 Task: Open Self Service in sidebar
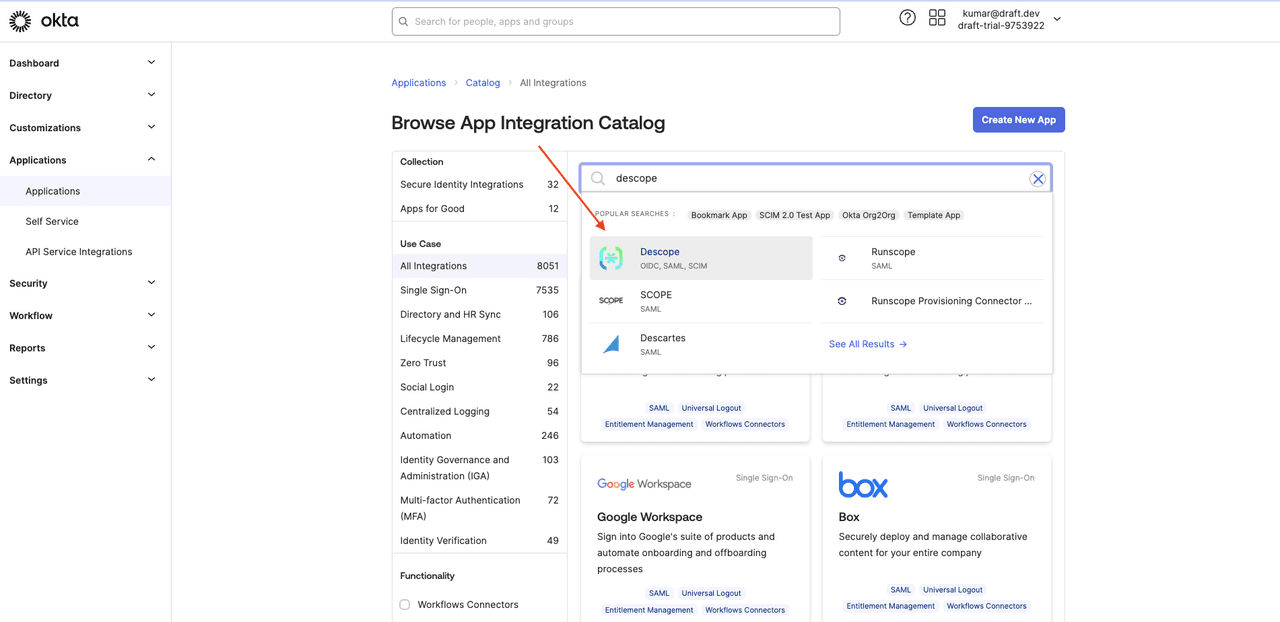52,222
